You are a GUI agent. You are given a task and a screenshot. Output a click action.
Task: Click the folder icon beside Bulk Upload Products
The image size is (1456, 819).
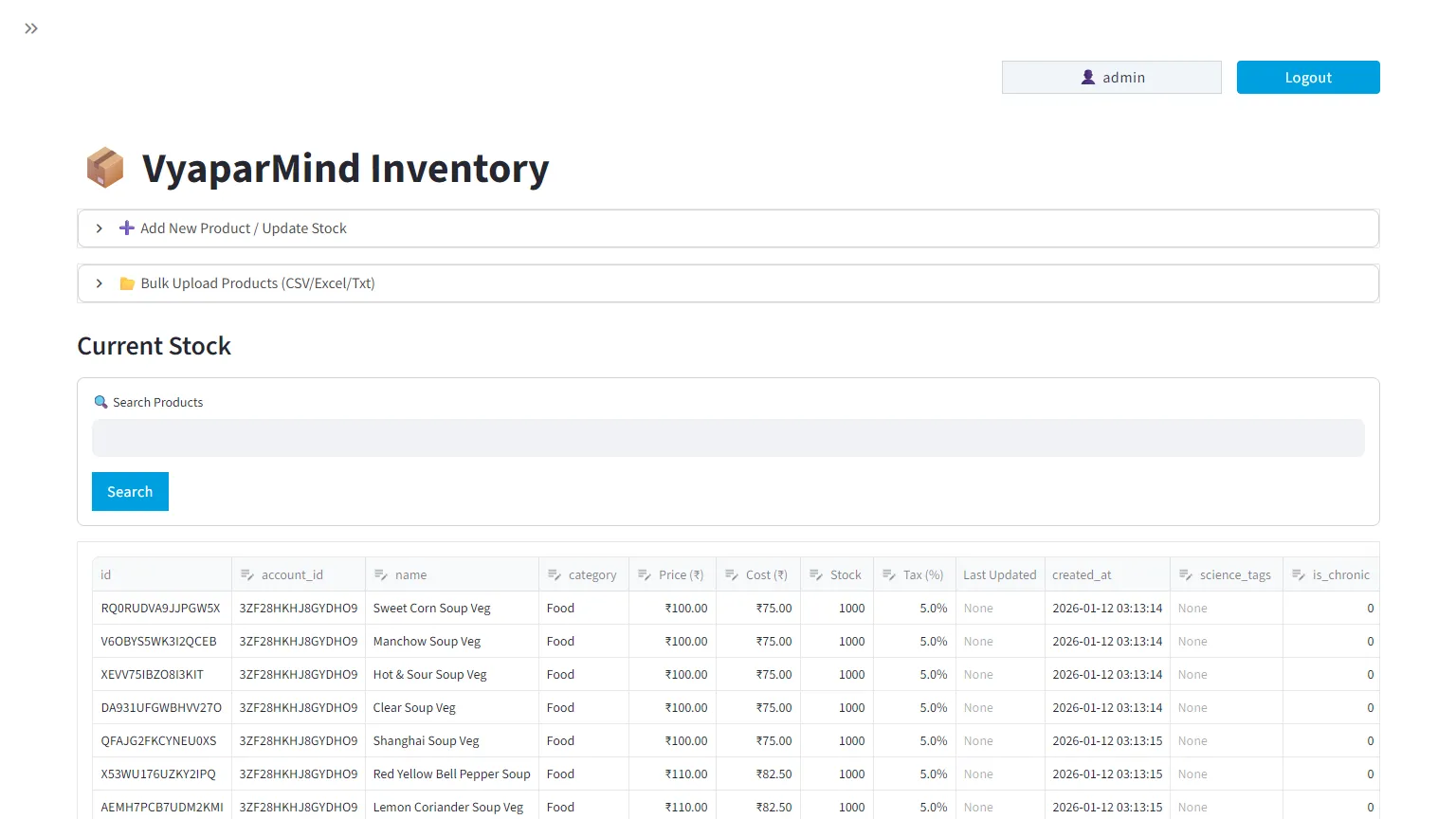coord(127,283)
